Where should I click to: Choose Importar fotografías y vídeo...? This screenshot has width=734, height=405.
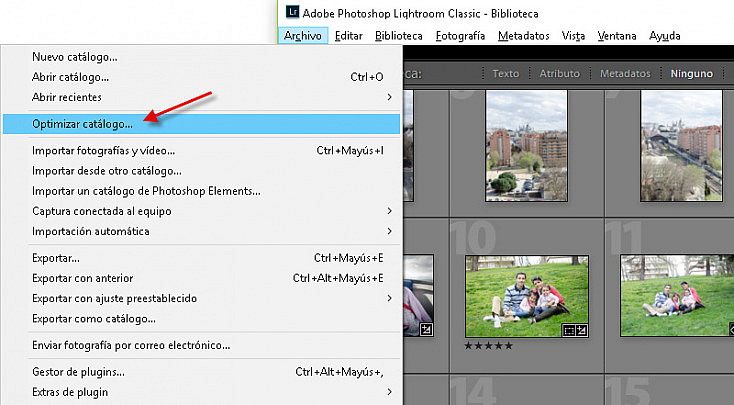tap(201, 151)
